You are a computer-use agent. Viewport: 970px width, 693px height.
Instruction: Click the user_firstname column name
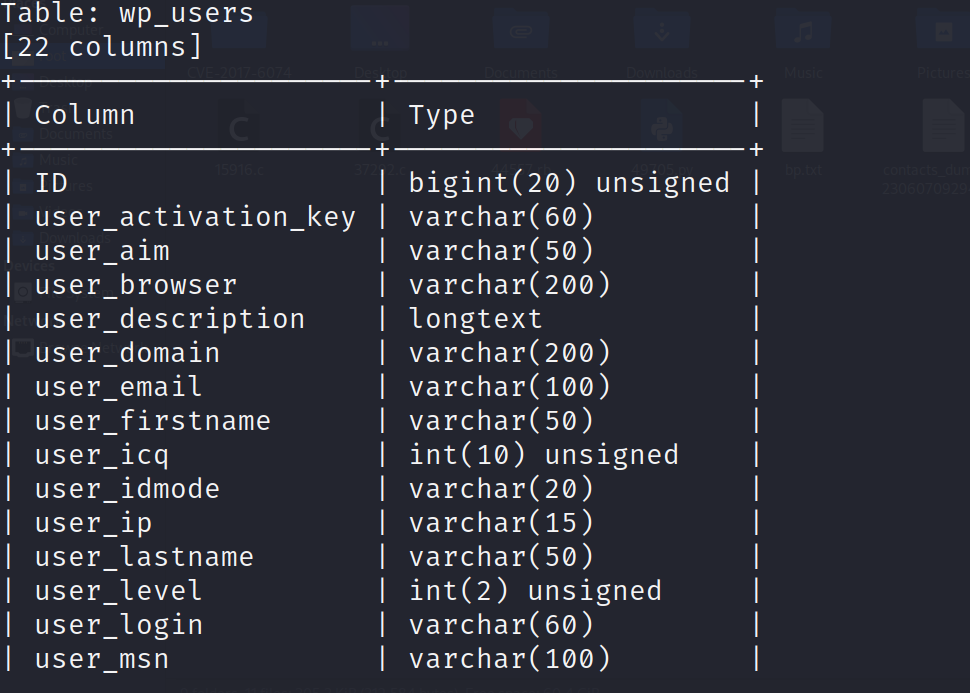[x=152, y=421]
